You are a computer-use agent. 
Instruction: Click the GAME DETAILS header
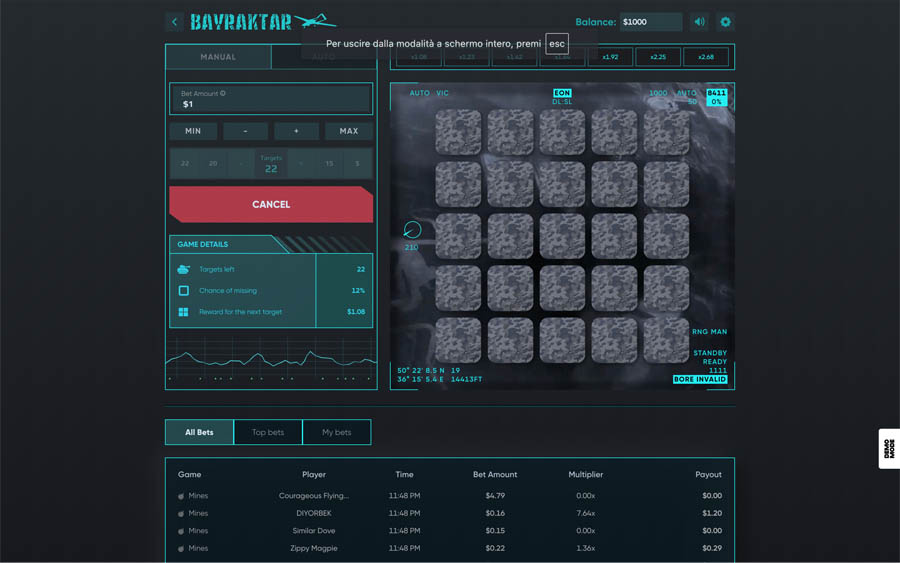(x=203, y=244)
